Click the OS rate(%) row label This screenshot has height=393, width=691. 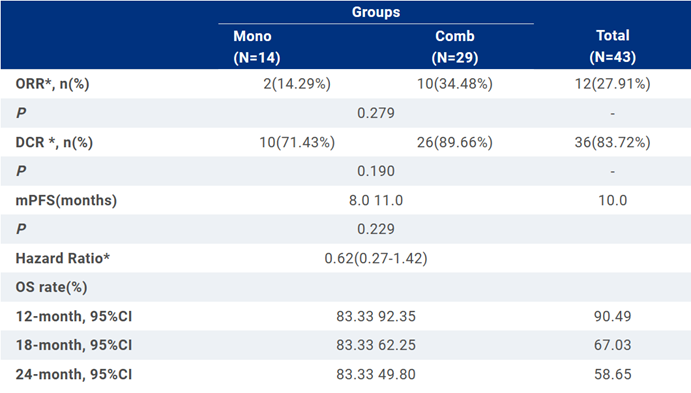[52, 287]
